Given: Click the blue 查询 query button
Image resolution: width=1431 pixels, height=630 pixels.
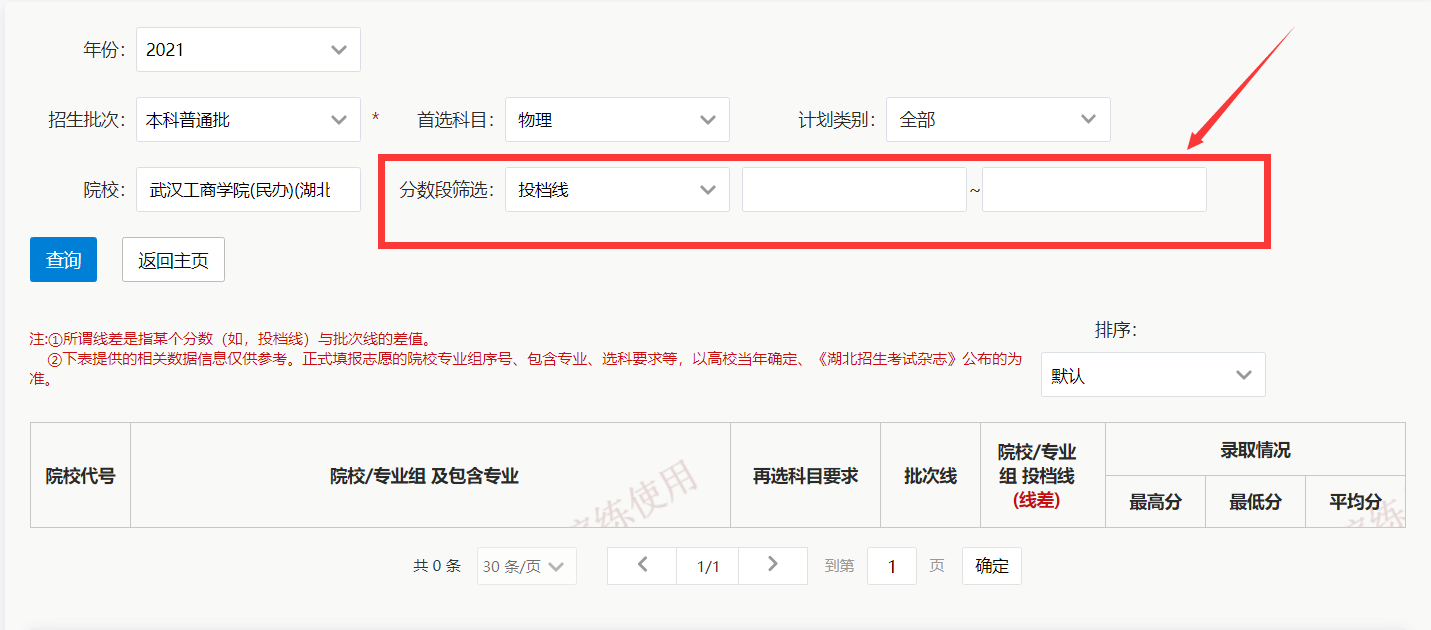Looking at the screenshot, I should (x=62, y=259).
